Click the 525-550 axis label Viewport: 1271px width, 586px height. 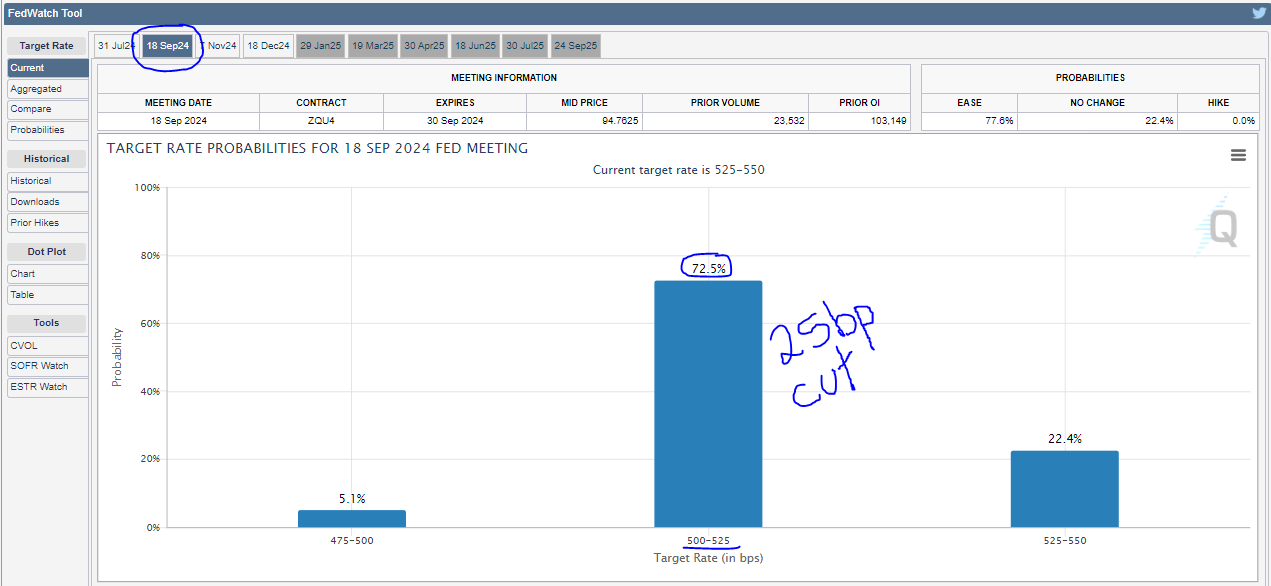[1065, 540]
